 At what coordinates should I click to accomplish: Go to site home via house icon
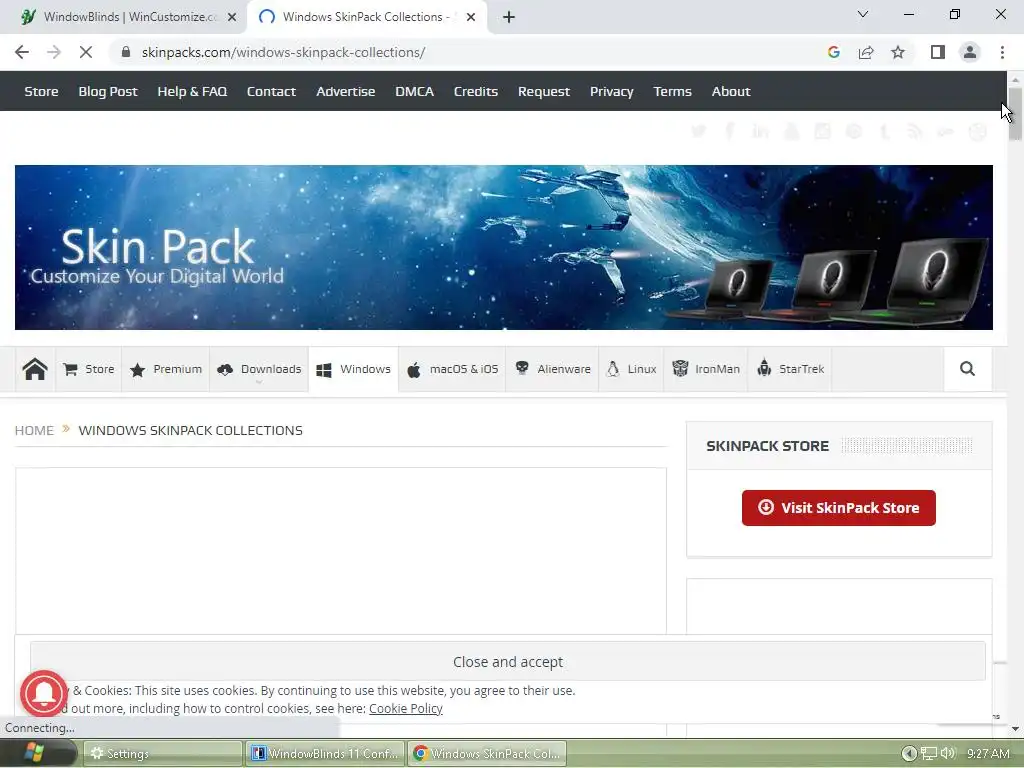(35, 369)
